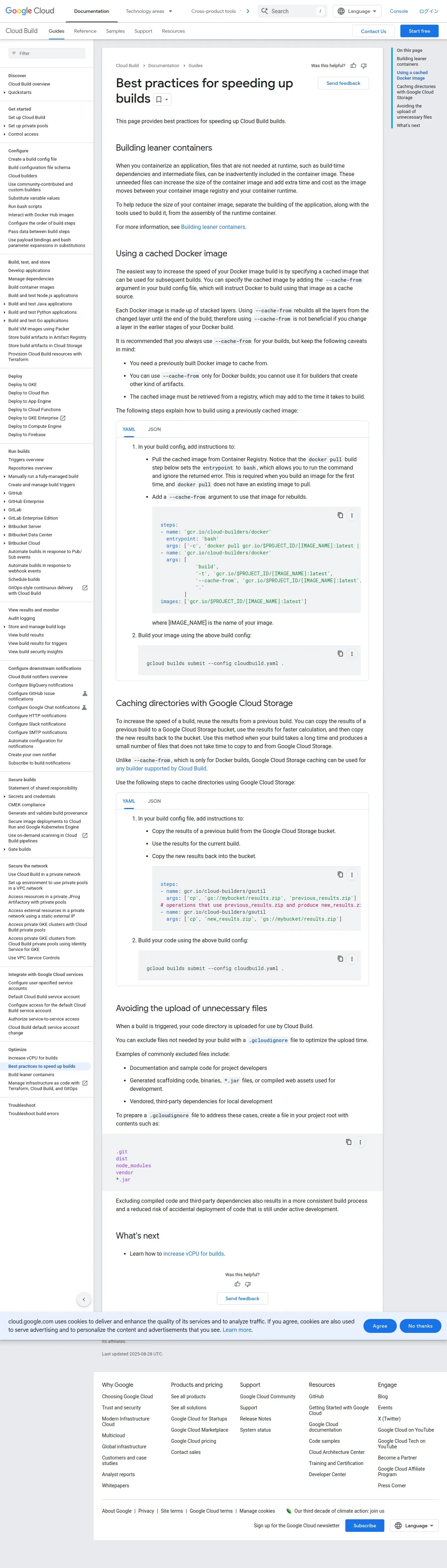Open the Technology areas dropdown
Screen dimensions: 447x1568
coord(149,11)
